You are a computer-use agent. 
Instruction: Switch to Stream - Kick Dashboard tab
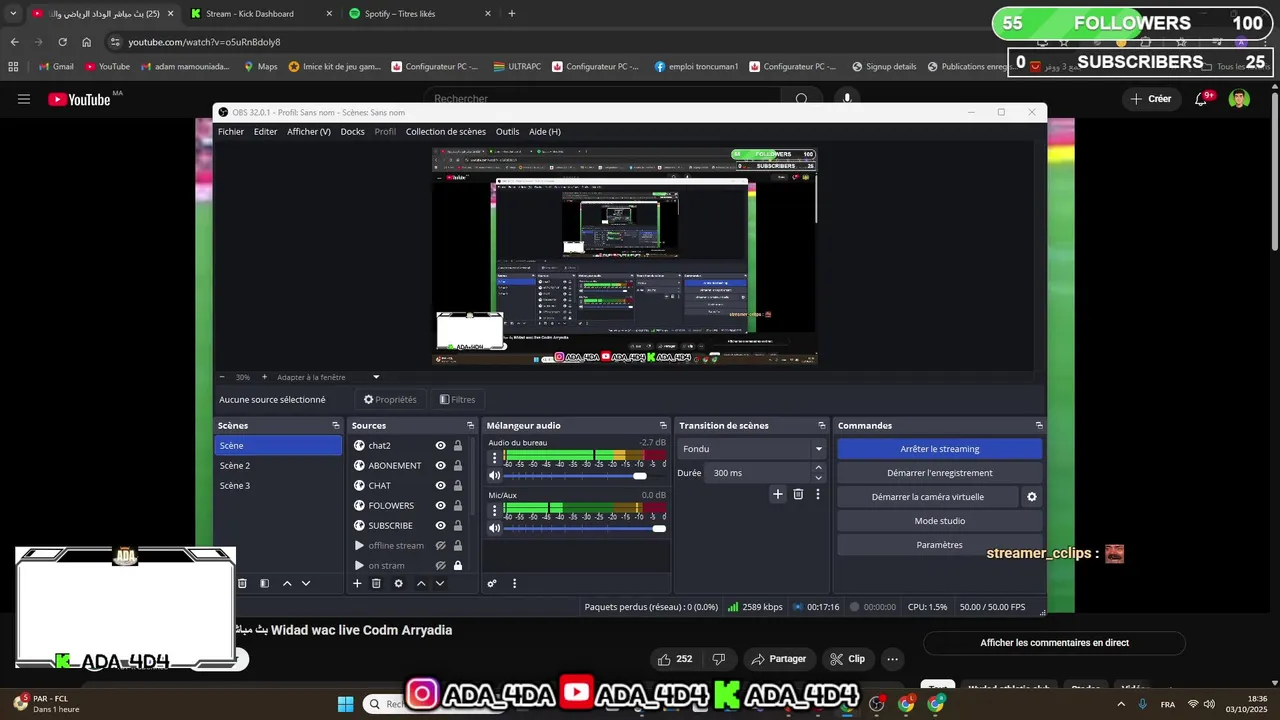click(260, 14)
